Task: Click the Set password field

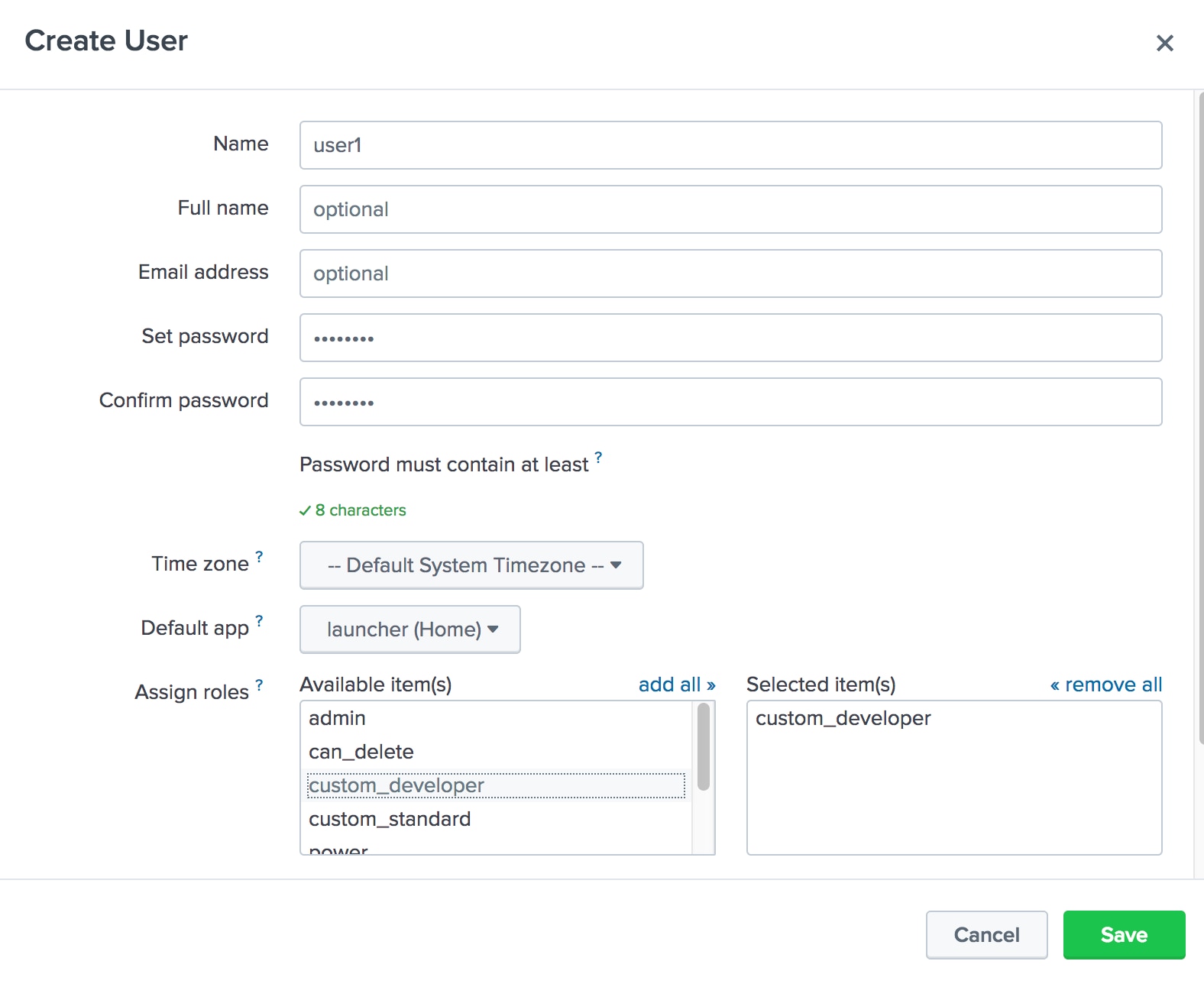Action: coord(731,338)
